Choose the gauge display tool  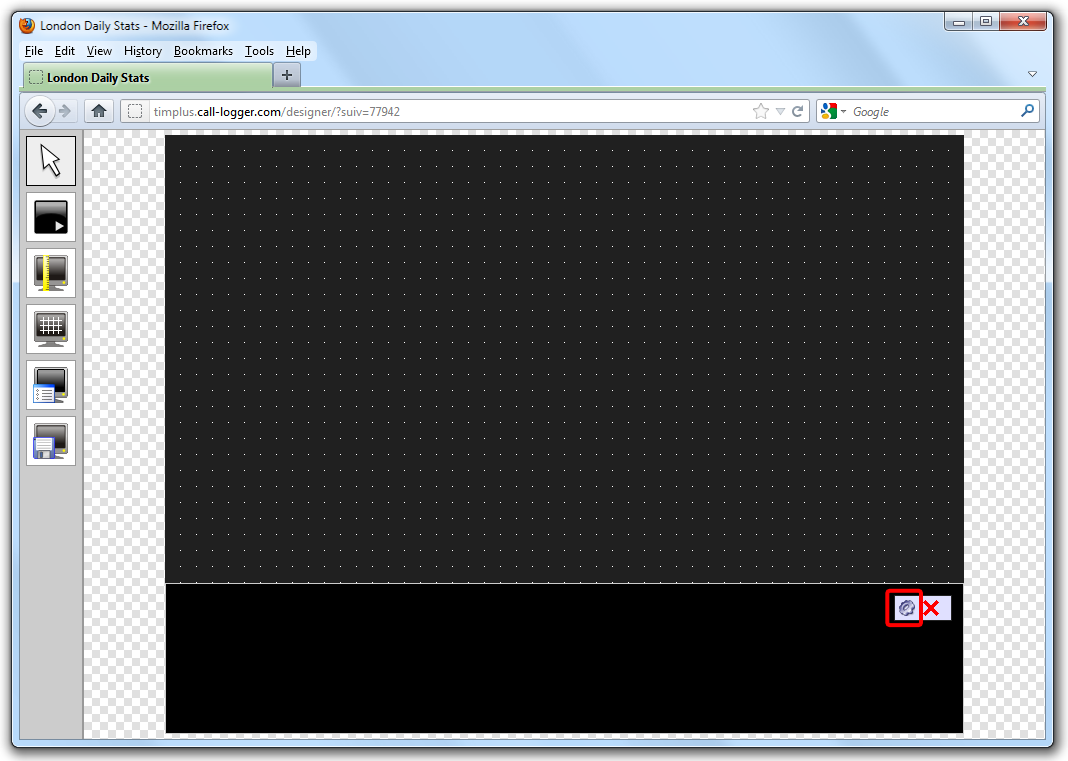51,273
